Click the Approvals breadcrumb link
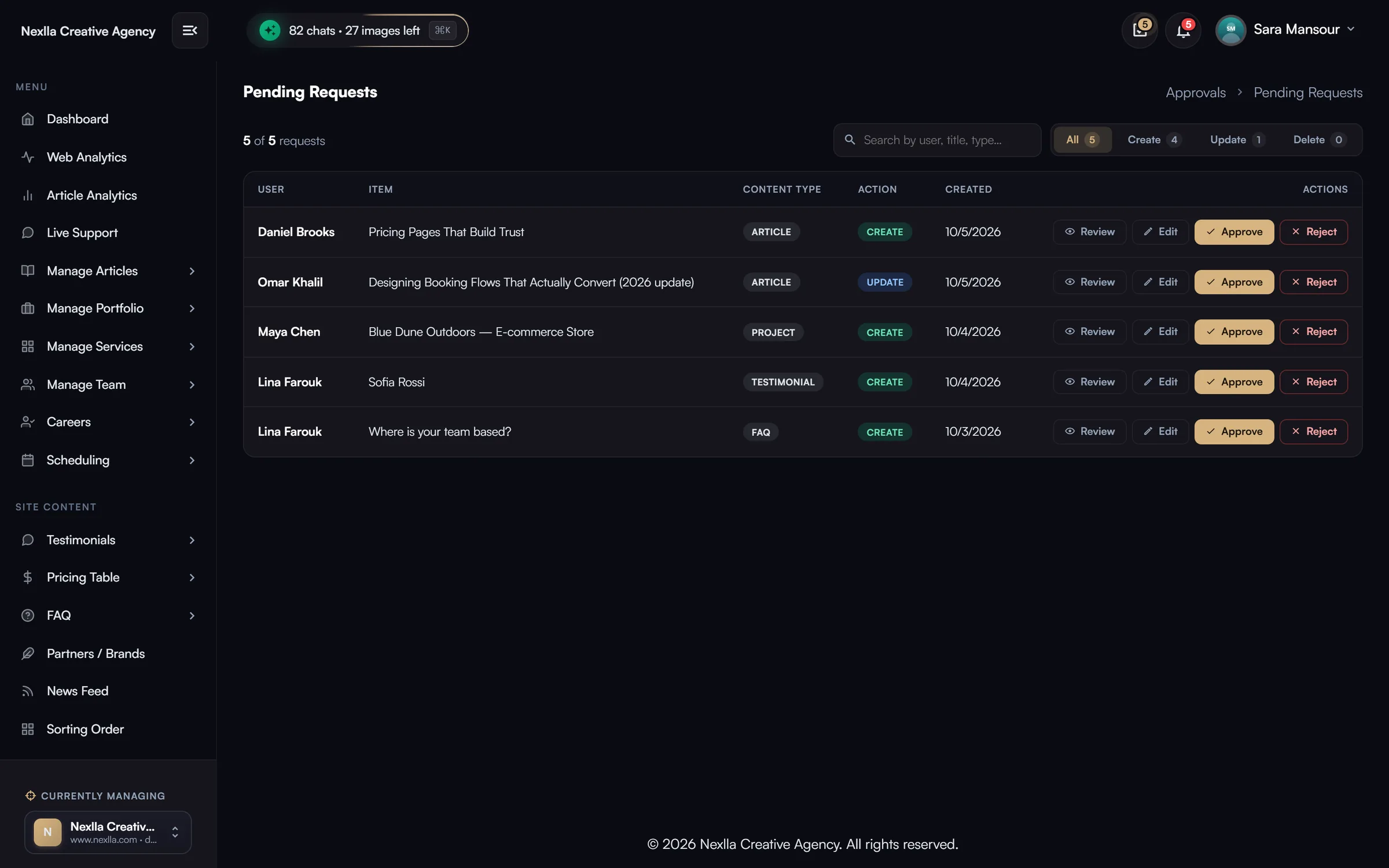 (x=1196, y=93)
